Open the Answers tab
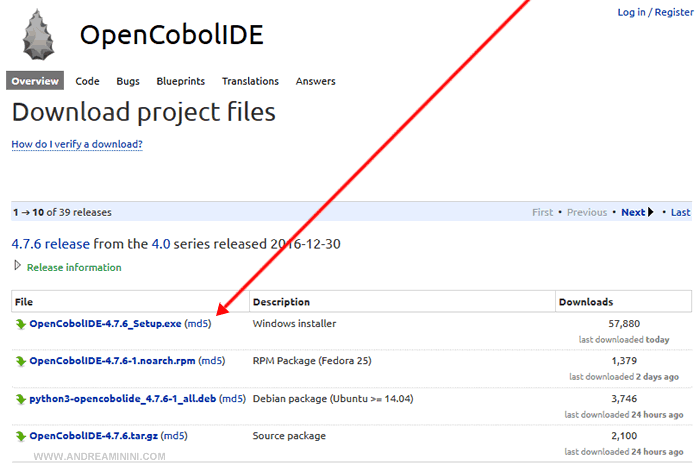This screenshot has width=700, height=466. click(x=315, y=81)
